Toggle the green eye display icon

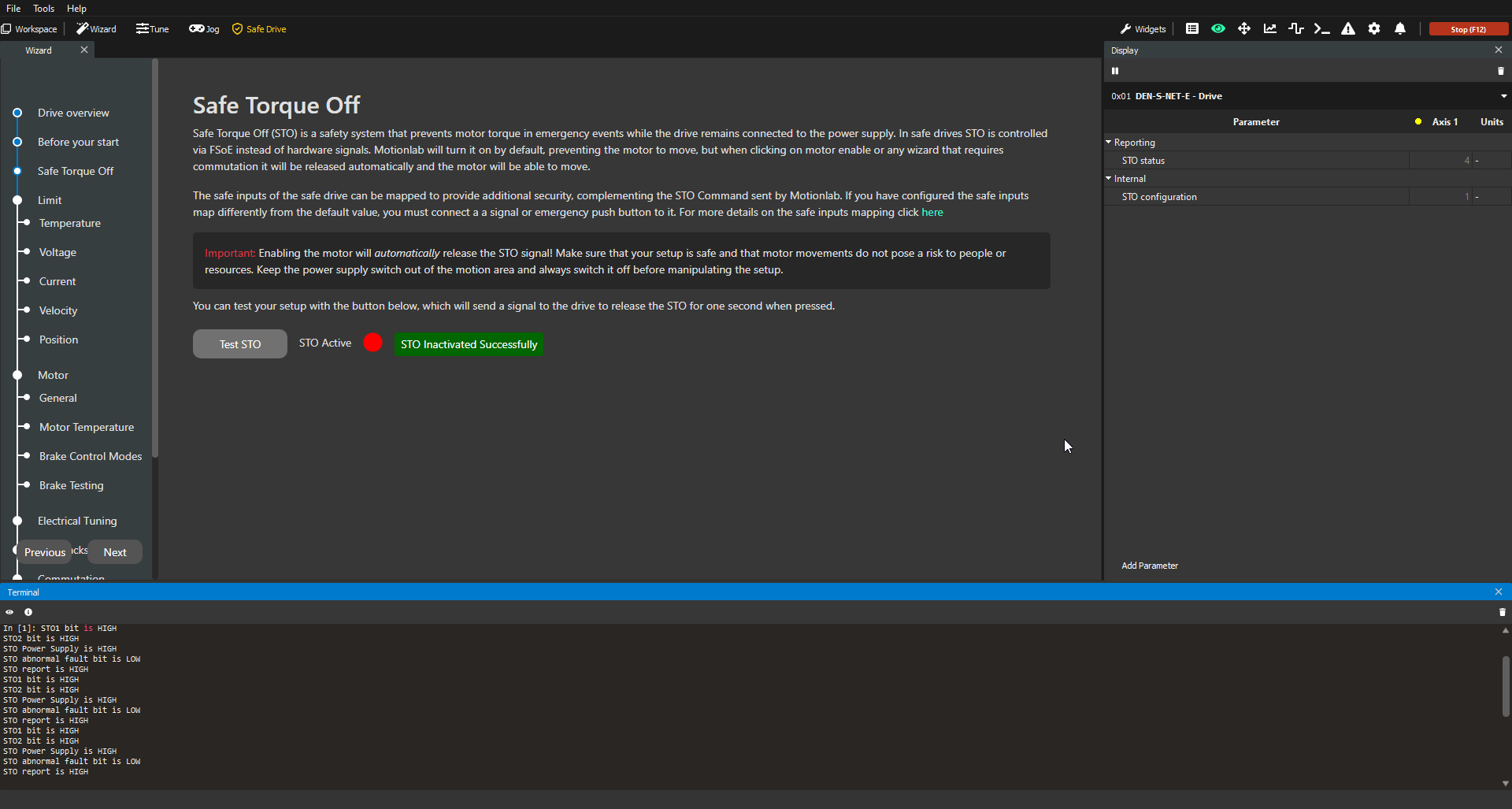(1218, 29)
